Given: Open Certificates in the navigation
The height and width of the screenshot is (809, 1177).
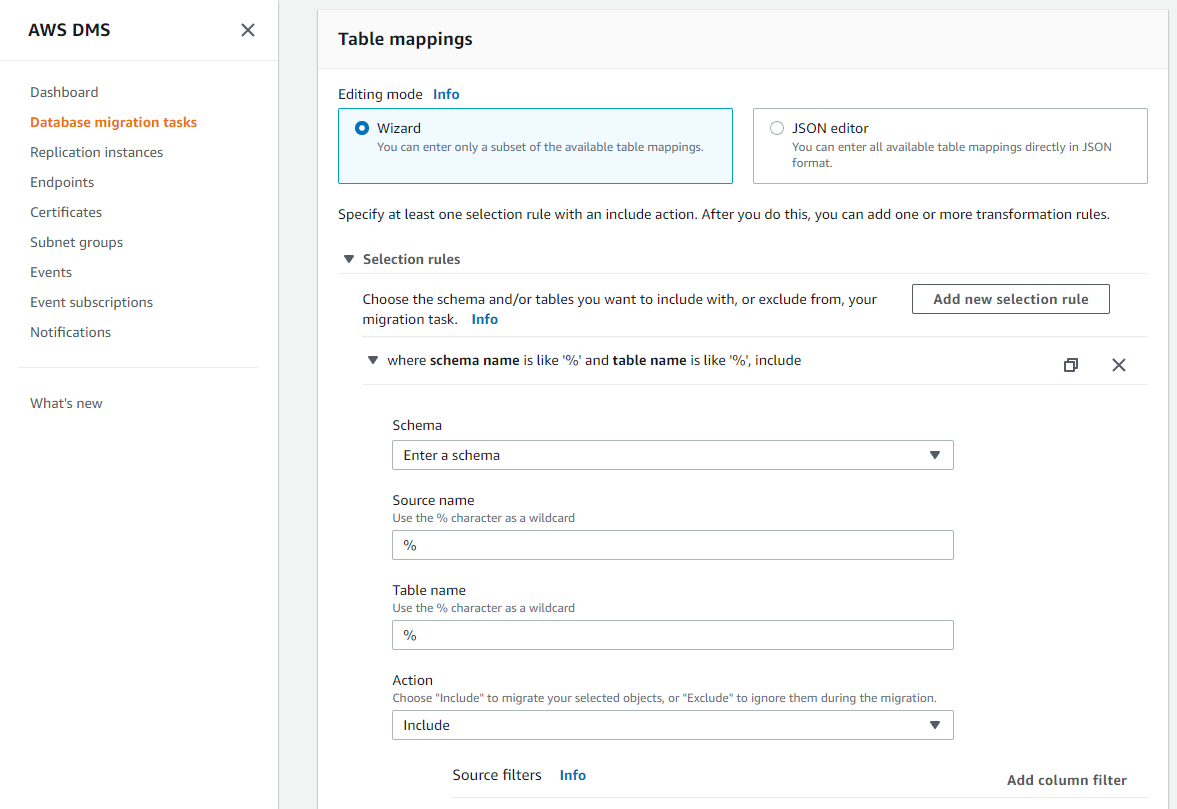Looking at the screenshot, I should point(66,212).
